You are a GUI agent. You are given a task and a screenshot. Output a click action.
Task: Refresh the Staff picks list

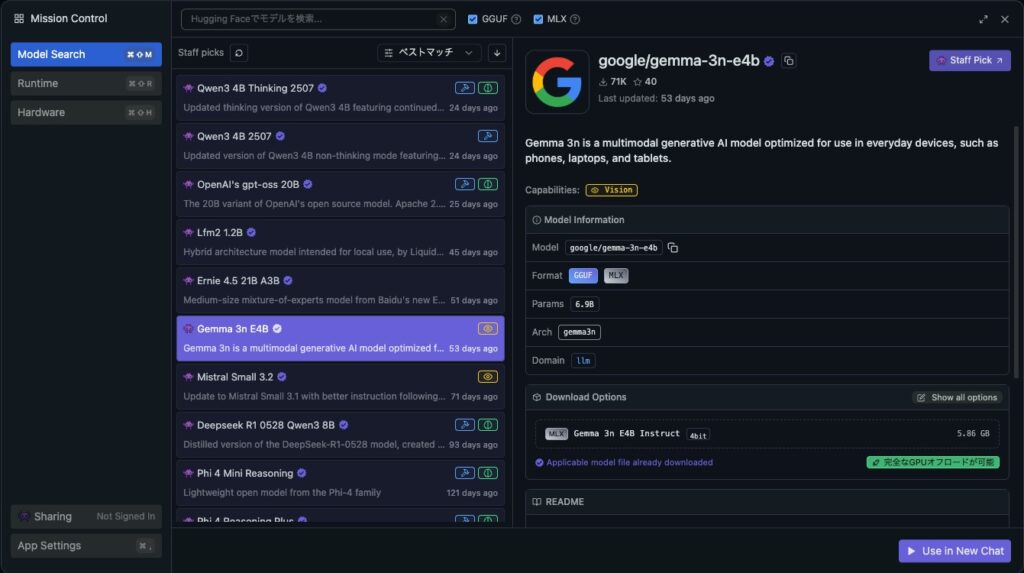239,53
